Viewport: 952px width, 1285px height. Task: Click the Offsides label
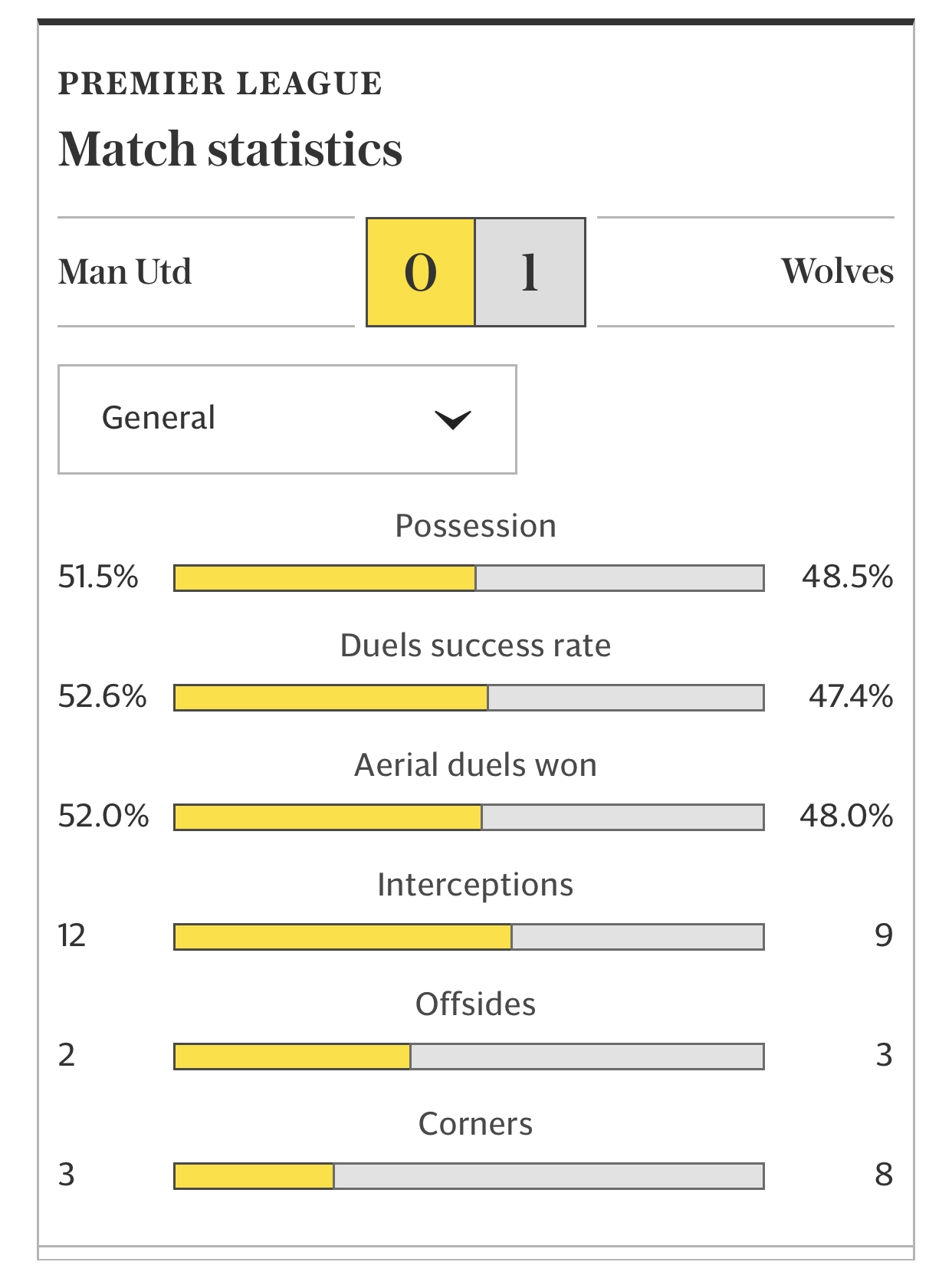(x=475, y=1004)
